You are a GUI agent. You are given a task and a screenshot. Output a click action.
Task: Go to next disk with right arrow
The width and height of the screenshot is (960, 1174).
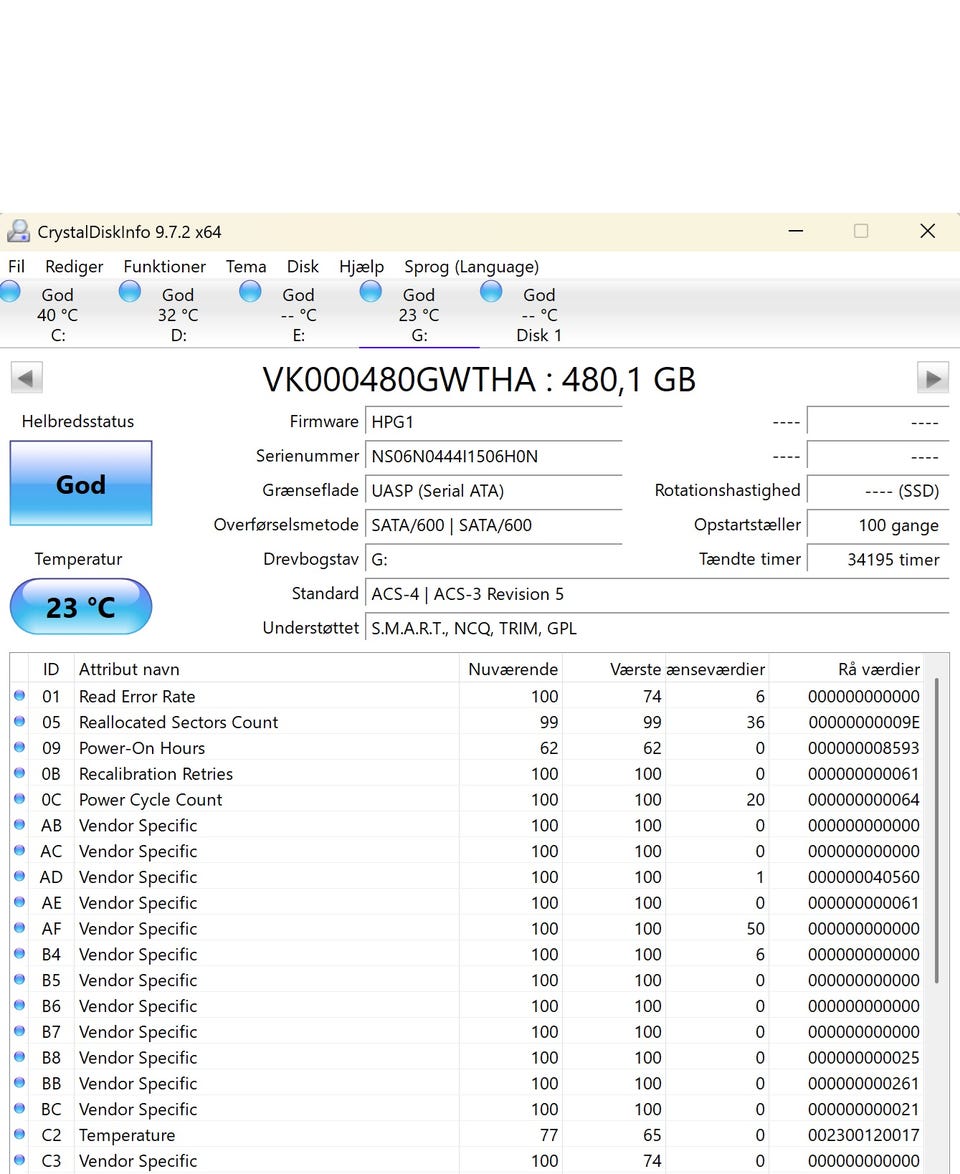coord(932,378)
